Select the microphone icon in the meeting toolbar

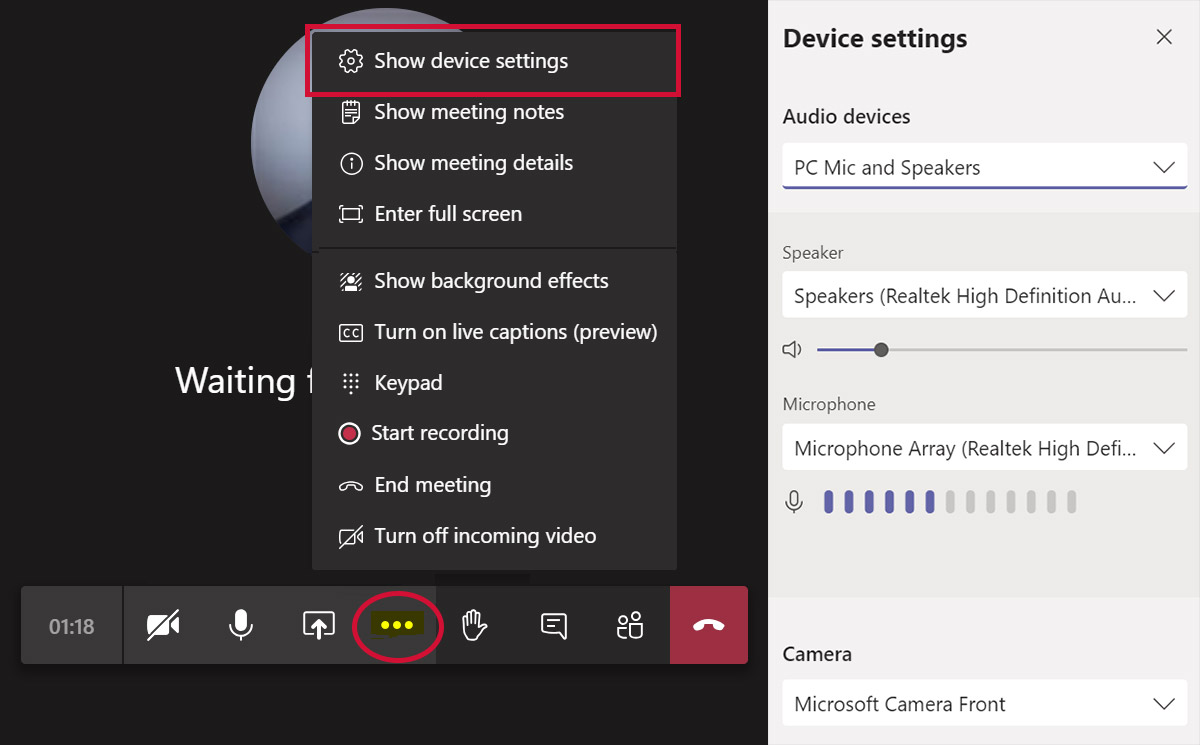(240, 625)
